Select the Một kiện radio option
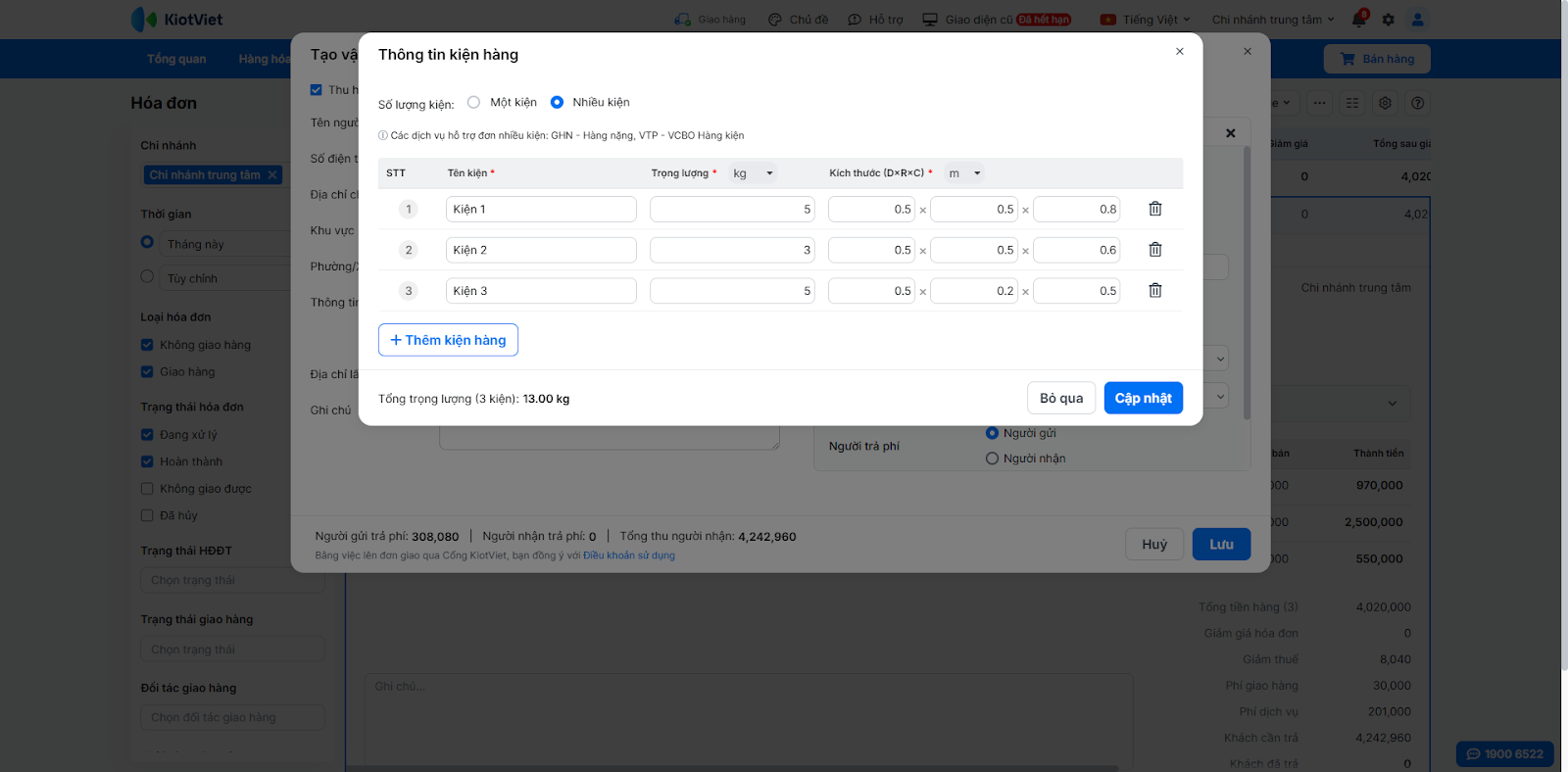The image size is (1568, 772). pos(474,102)
